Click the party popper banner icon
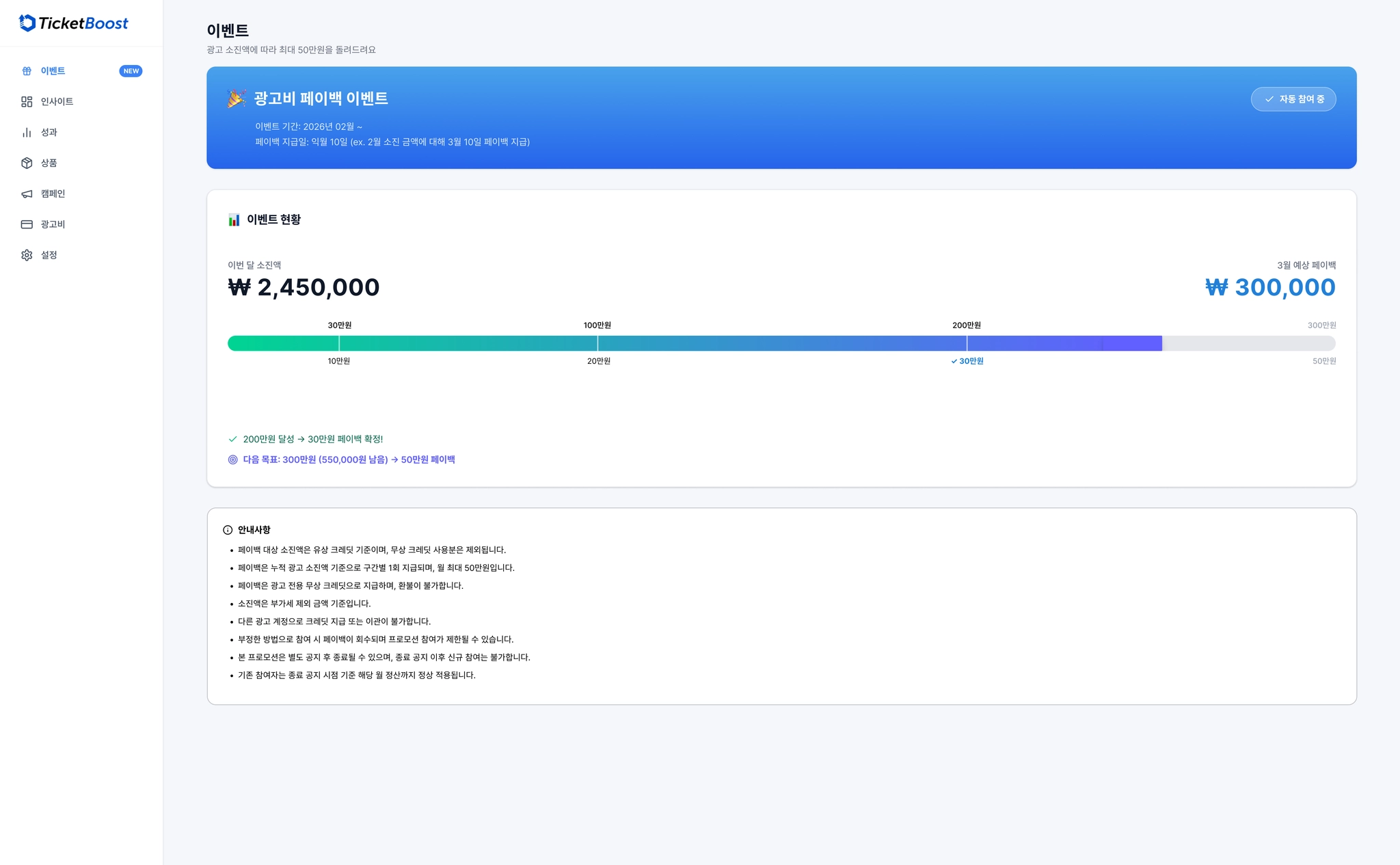 237,98
